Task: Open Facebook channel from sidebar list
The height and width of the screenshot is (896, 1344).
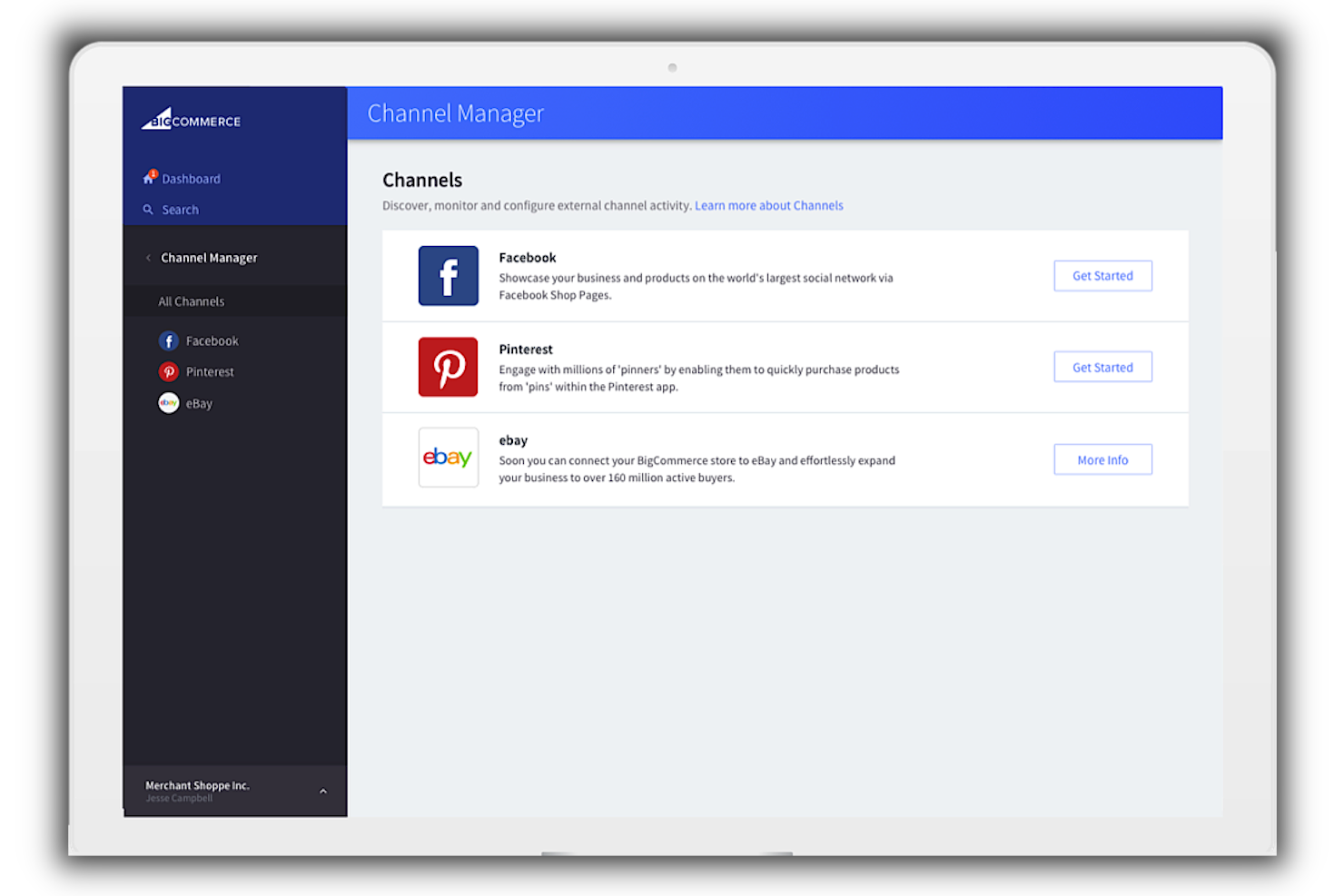Action: click(212, 341)
